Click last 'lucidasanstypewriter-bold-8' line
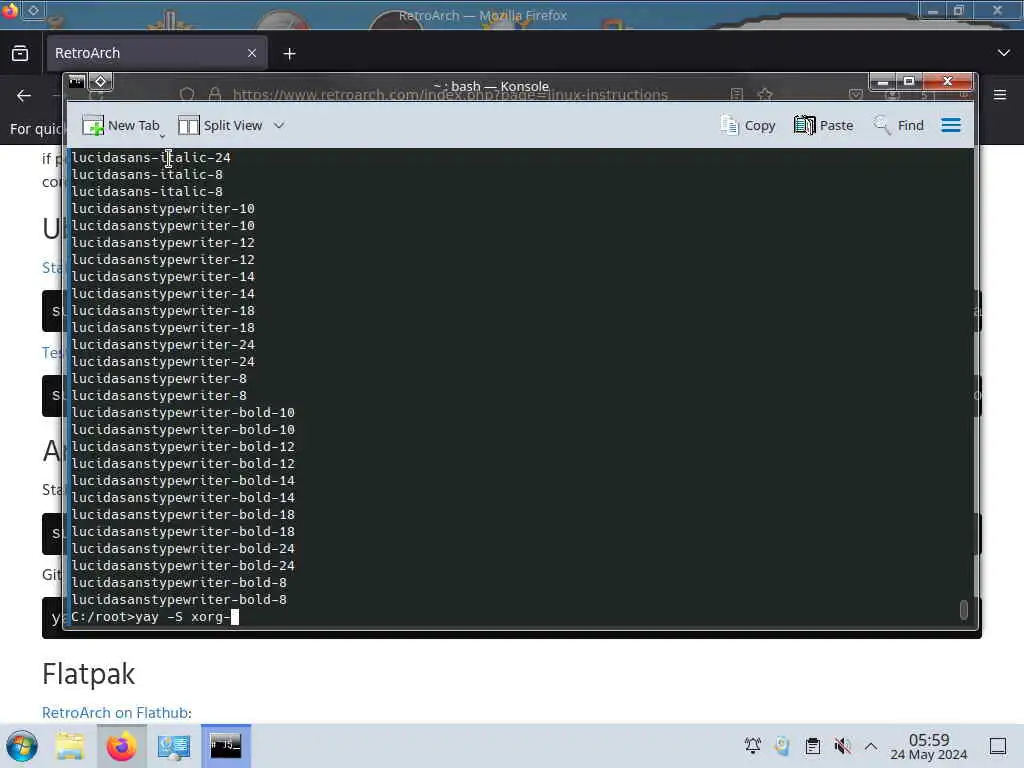 (x=179, y=600)
